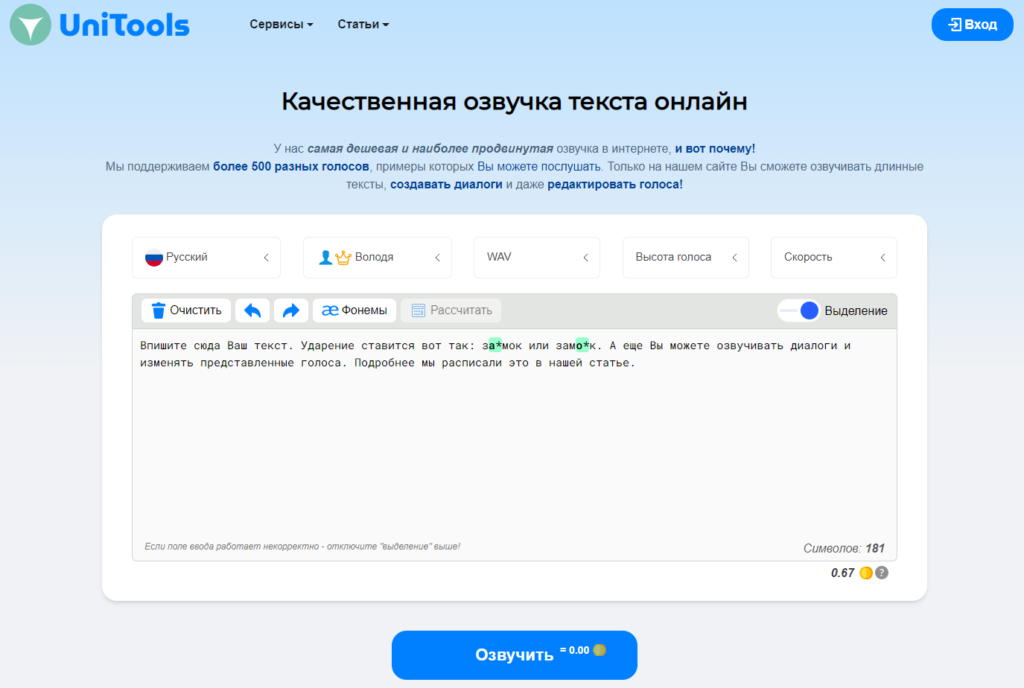Expand the WAV format dropdown
Viewport: 1024px width, 688px height.
536,257
